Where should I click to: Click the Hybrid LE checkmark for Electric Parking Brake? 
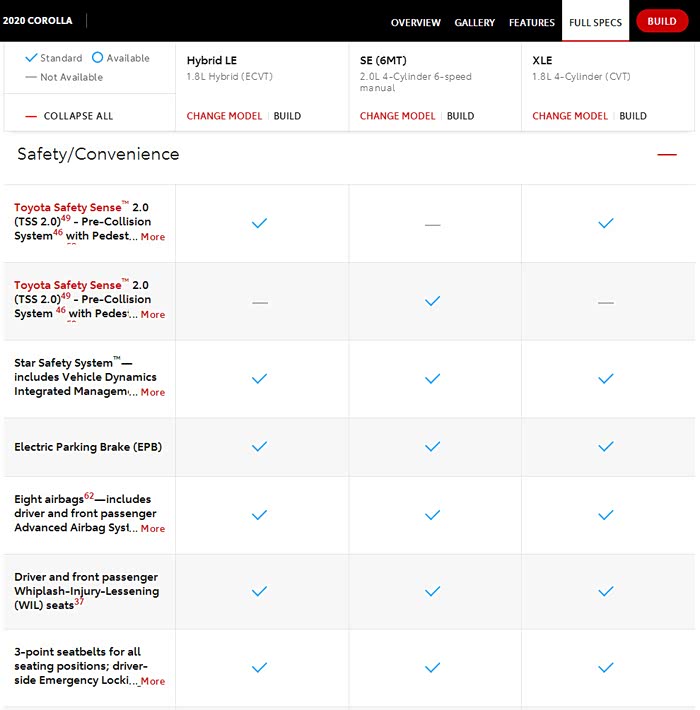click(x=260, y=447)
